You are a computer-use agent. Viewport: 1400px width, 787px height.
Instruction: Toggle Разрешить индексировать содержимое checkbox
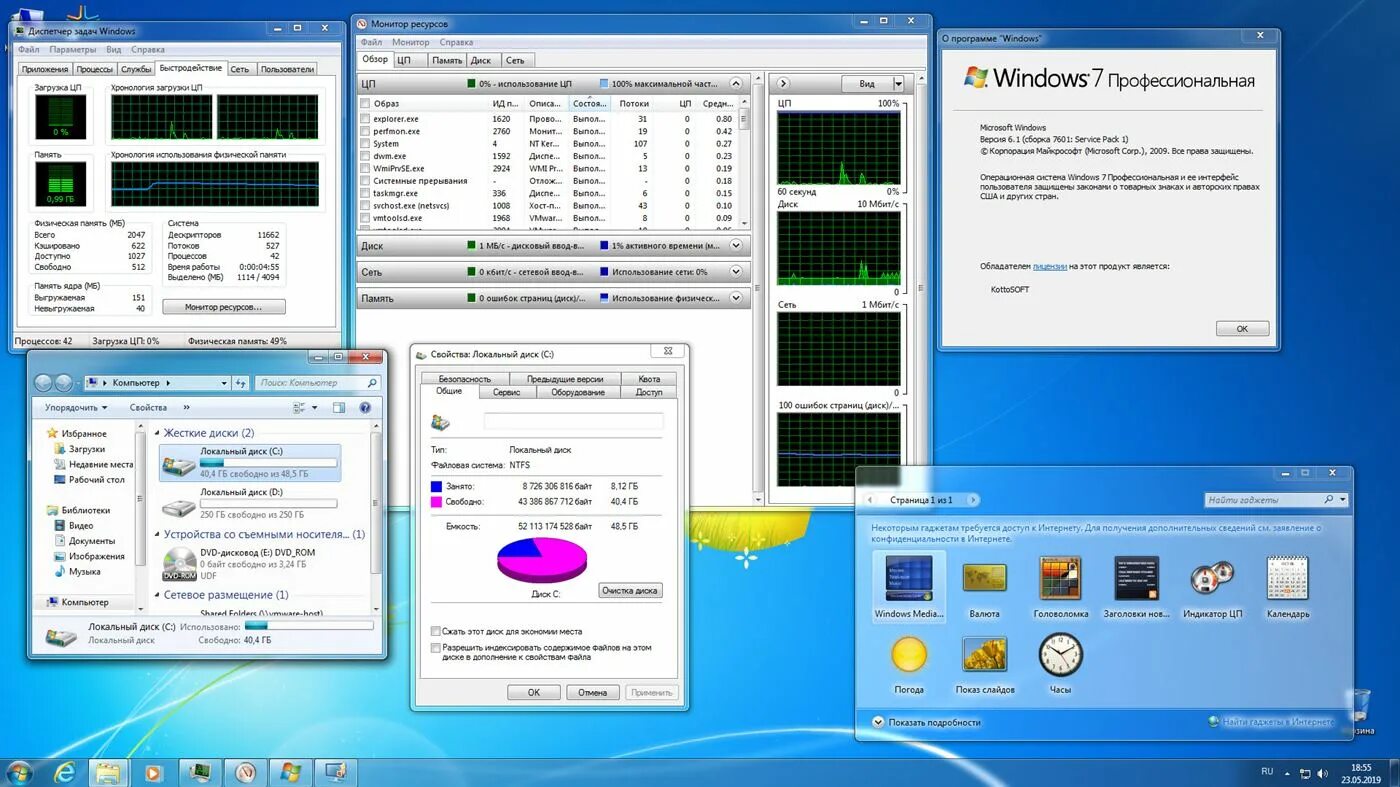pos(436,648)
